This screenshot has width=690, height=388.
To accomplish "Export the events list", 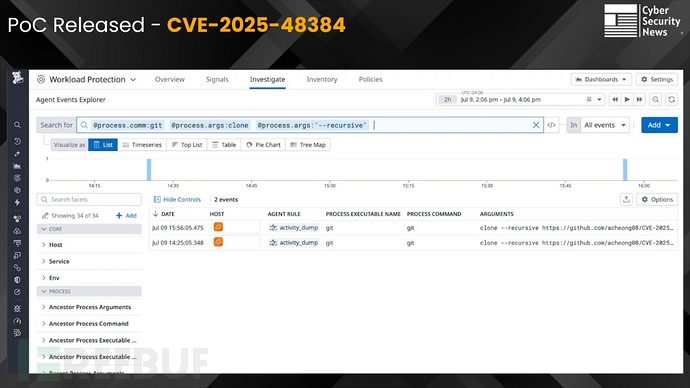I will pyautogui.click(x=626, y=199).
